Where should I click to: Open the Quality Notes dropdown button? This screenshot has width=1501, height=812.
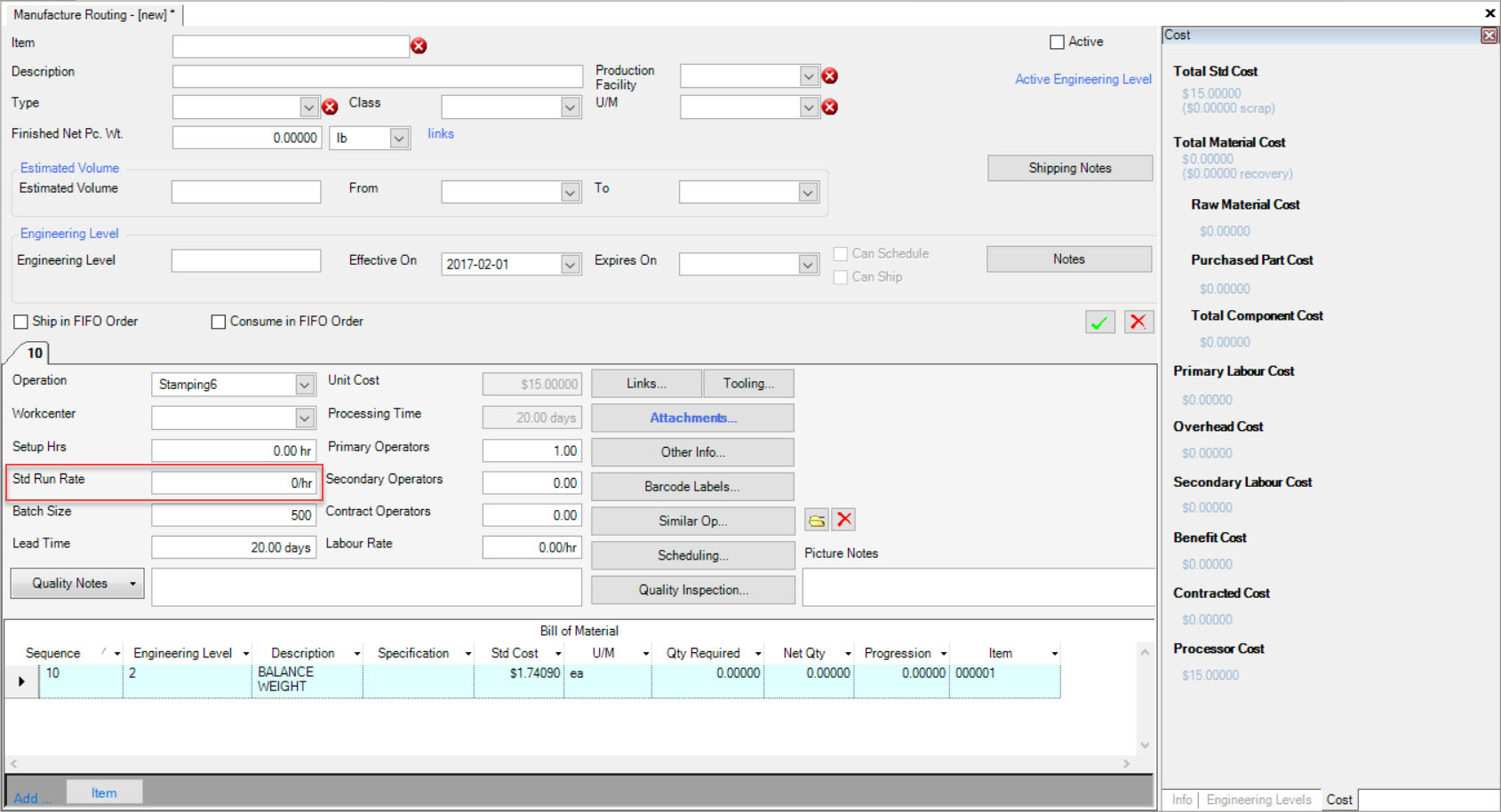133,584
